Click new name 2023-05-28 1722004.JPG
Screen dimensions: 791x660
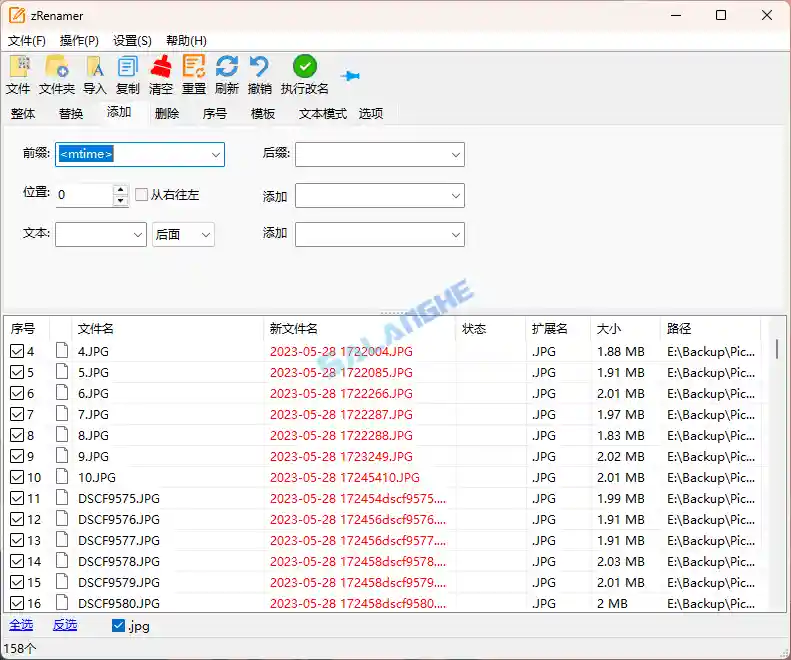click(341, 351)
